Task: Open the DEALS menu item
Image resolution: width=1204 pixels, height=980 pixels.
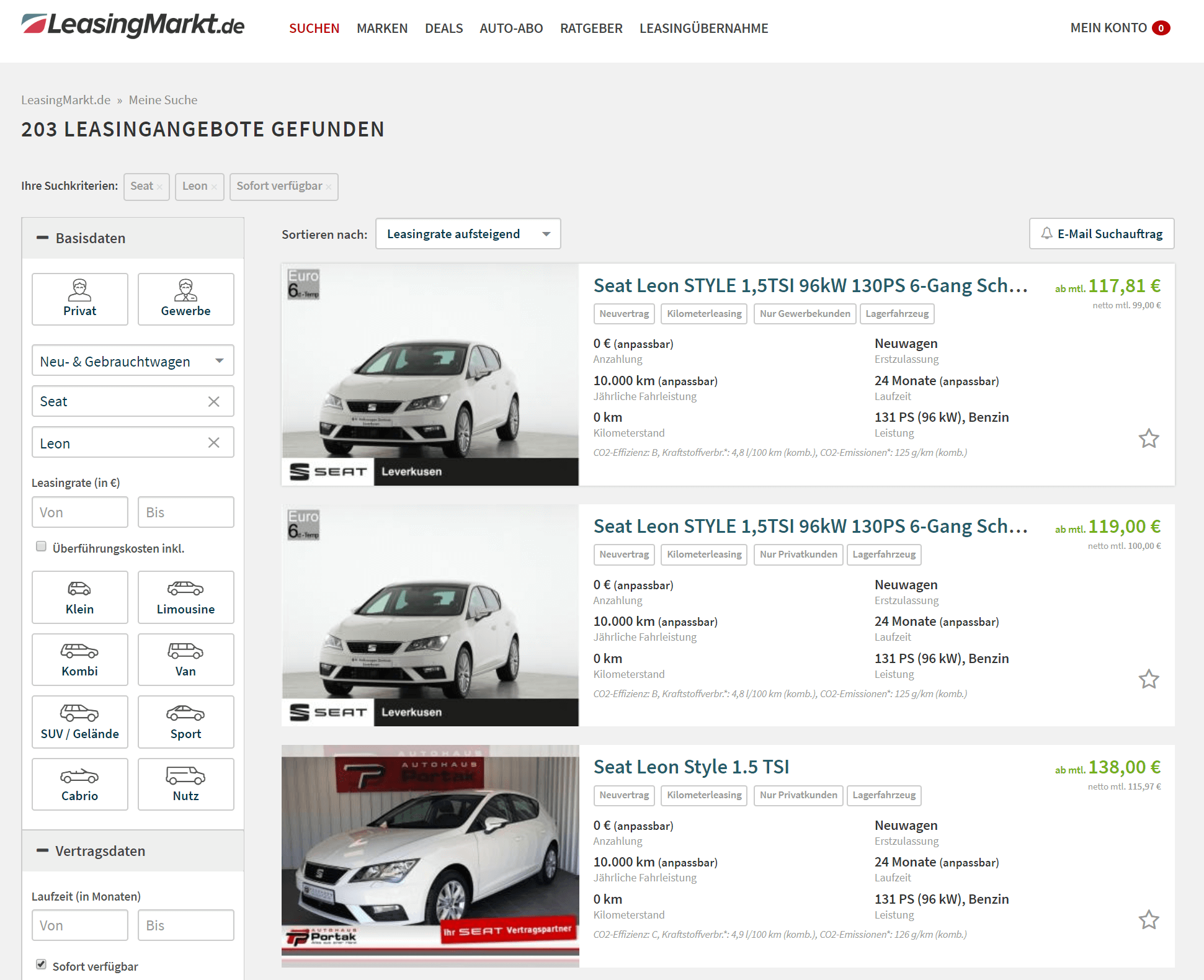Action: (x=444, y=28)
